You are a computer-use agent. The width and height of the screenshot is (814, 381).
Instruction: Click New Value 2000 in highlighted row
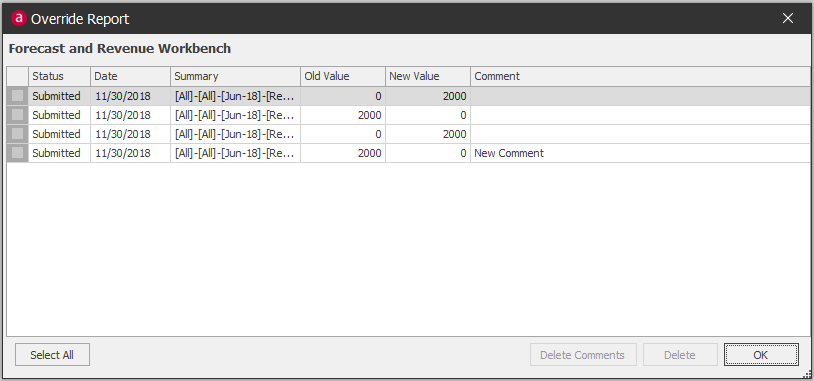point(428,96)
